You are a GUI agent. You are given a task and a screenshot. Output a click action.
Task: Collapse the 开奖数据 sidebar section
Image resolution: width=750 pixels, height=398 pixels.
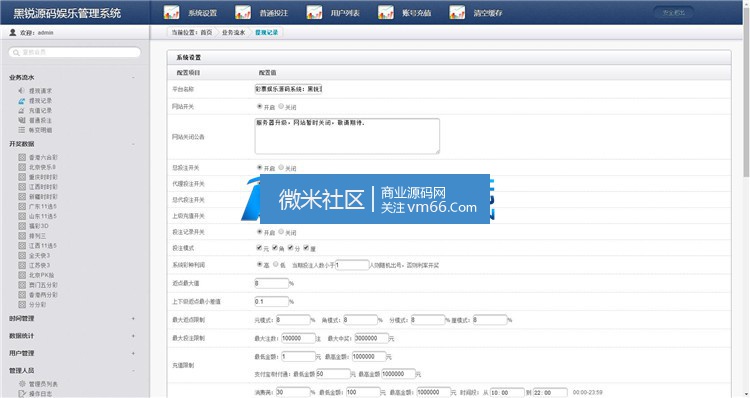[133, 144]
